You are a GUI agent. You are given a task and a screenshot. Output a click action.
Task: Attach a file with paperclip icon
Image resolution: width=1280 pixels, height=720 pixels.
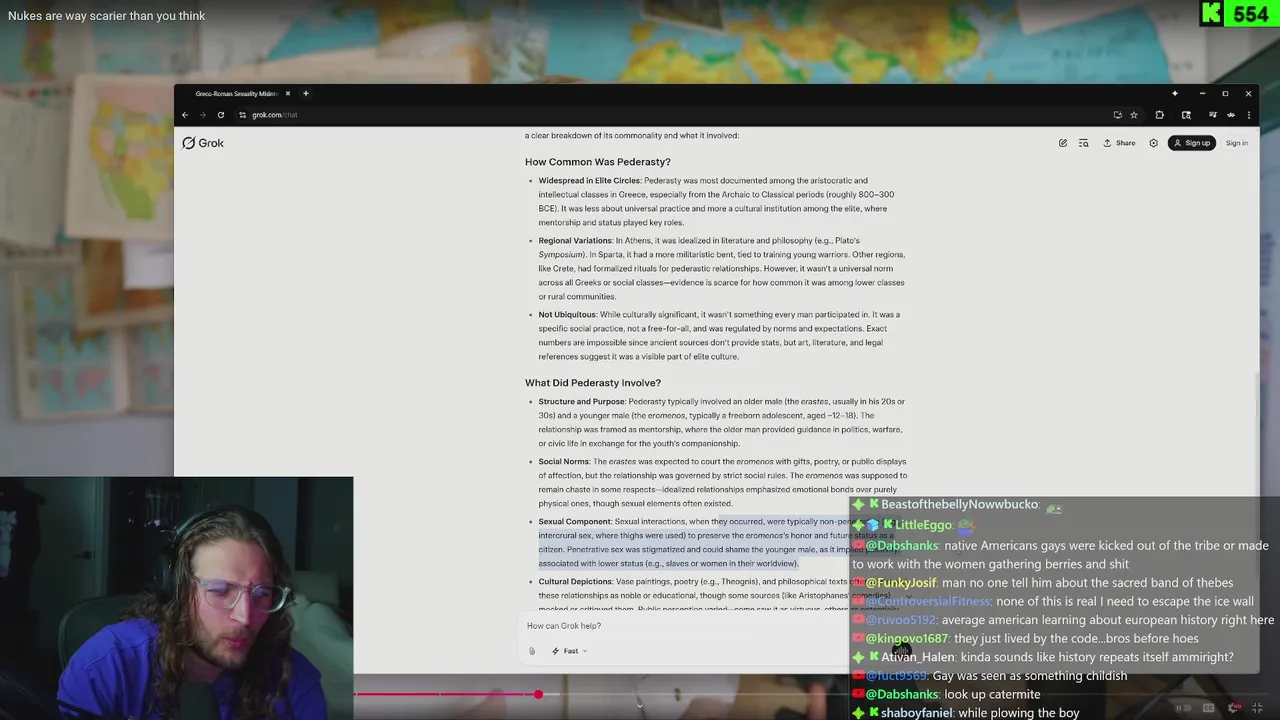(532, 651)
